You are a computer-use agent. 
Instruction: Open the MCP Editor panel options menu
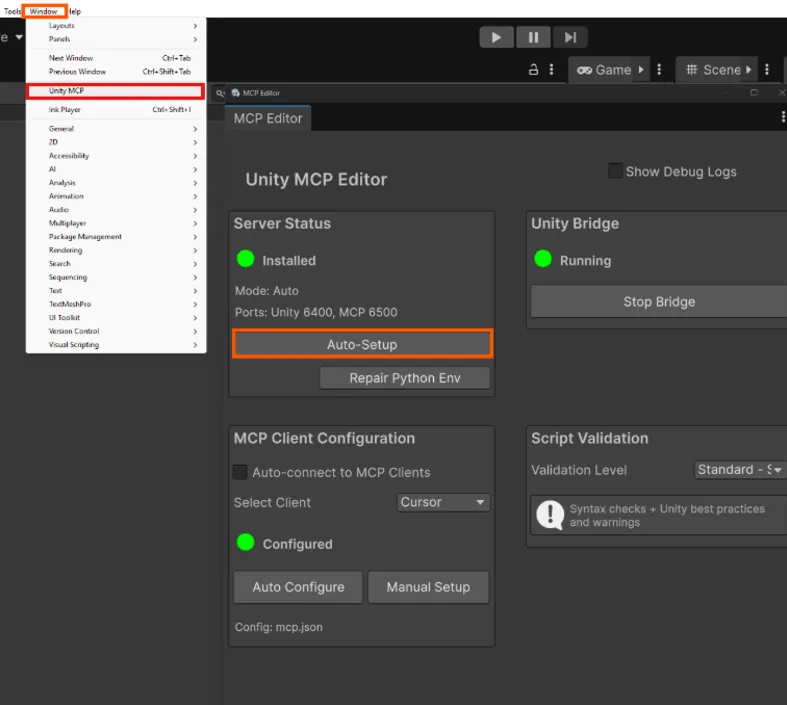pos(782,117)
